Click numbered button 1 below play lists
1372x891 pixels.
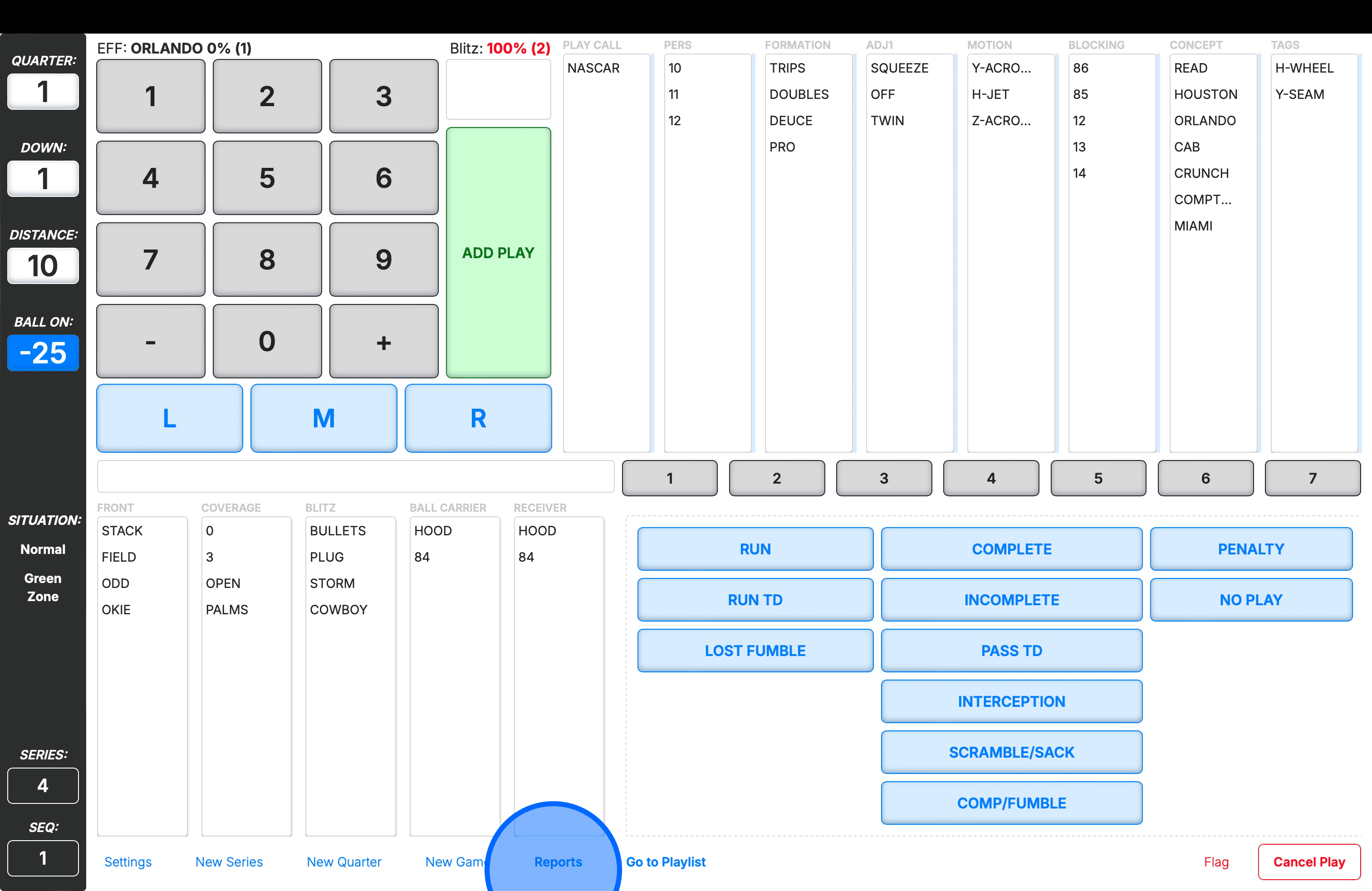click(x=670, y=478)
